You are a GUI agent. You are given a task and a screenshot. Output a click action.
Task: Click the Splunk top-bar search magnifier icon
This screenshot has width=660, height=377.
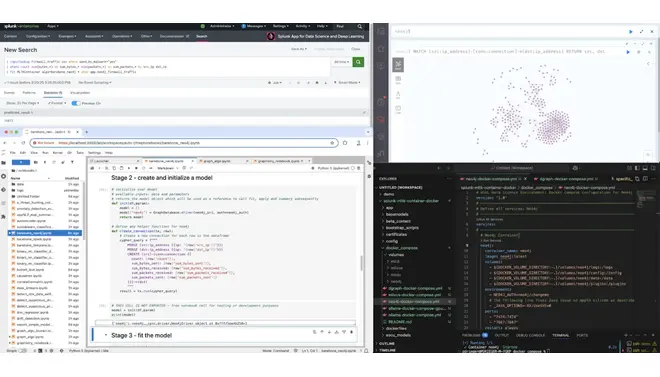pyautogui.click(x=360, y=26)
